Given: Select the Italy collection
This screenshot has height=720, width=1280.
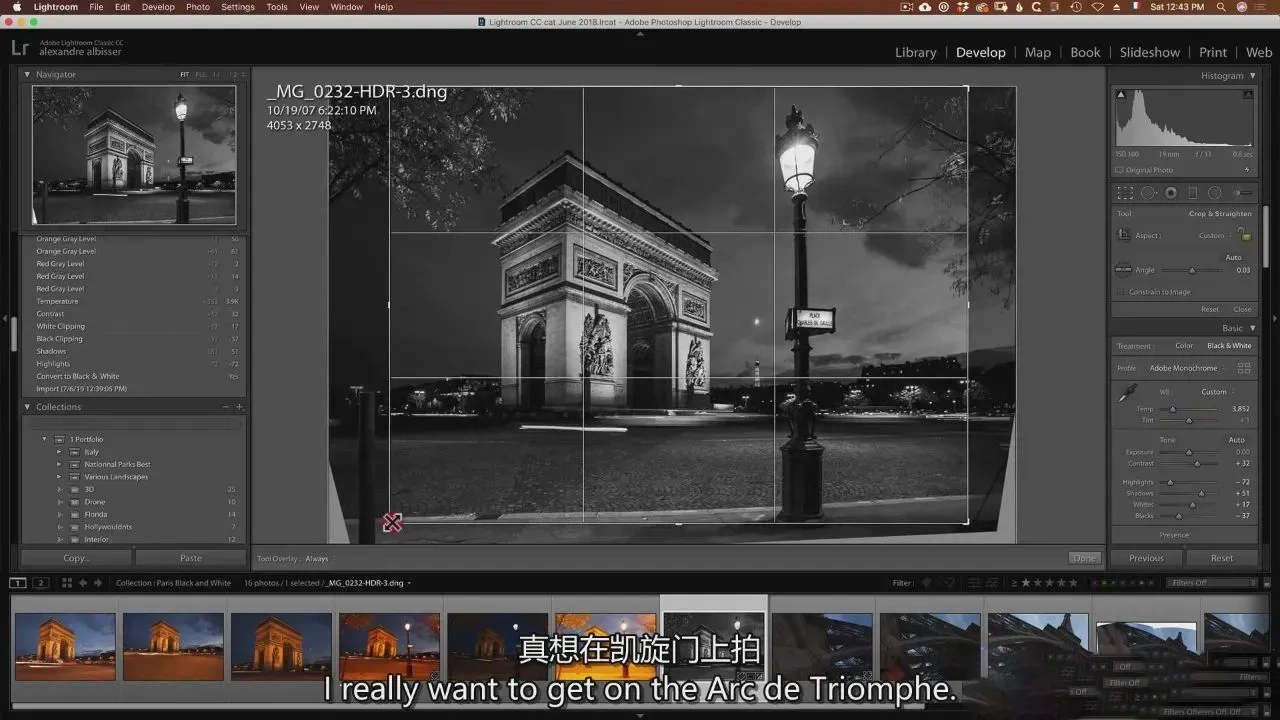Looking at the screenshot, I should click(x=92, y=452).
